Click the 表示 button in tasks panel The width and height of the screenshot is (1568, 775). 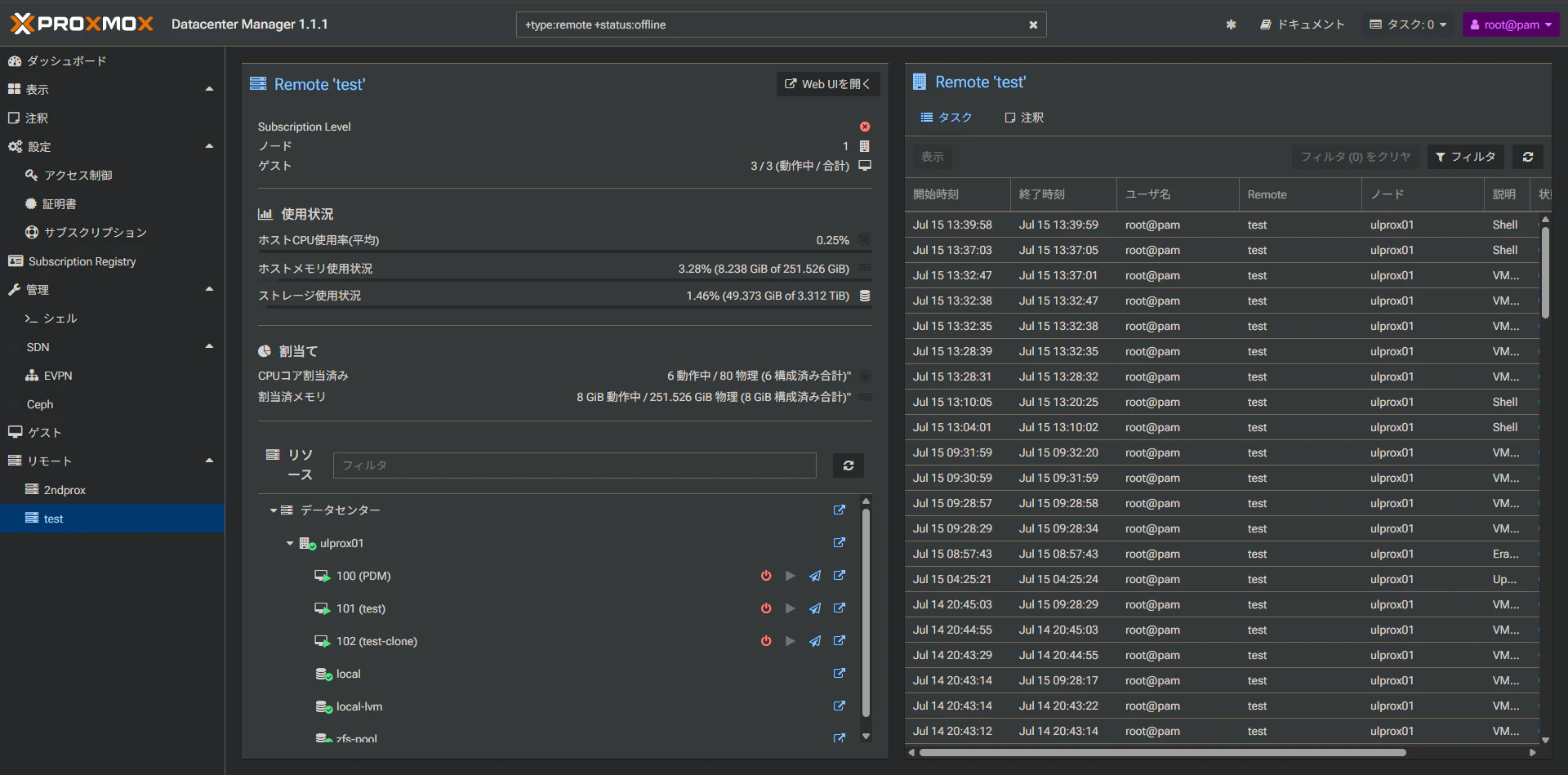[x=933, y=157]
